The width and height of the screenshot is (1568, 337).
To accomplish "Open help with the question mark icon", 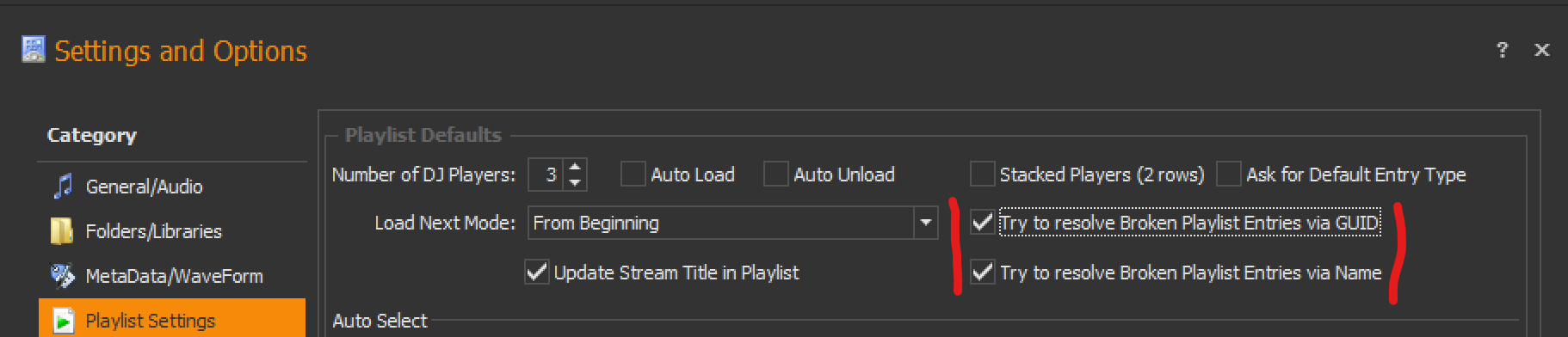I will point(1502,50).
